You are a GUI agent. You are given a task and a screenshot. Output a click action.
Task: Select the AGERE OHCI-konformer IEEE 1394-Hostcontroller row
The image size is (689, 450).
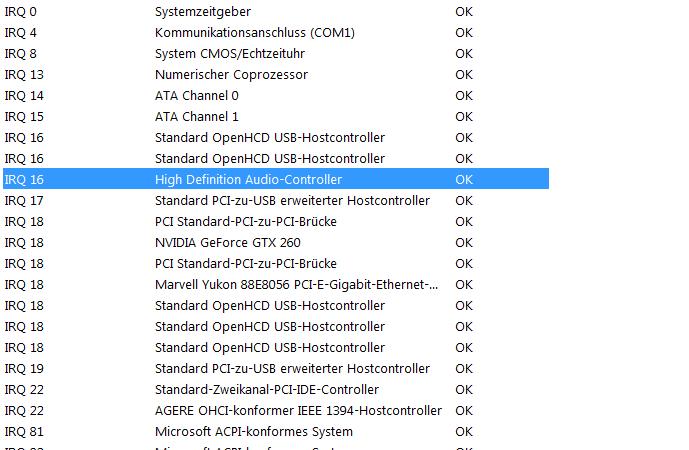[x=276, y=411]
